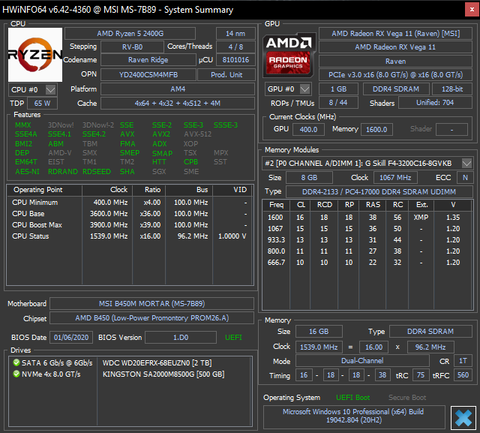Image resolution: width=480 pixels, height=433 pixels.
Task: Click the blue X close icon at bottom
Action: (x=463, y=418)
